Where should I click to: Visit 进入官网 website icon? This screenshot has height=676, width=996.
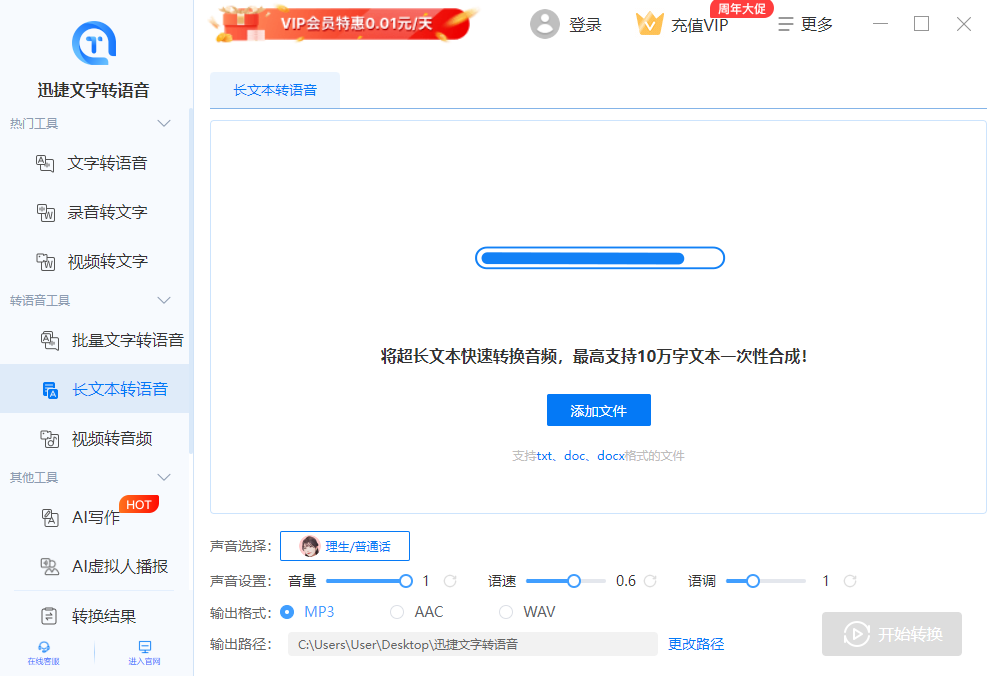pos(145,647)
